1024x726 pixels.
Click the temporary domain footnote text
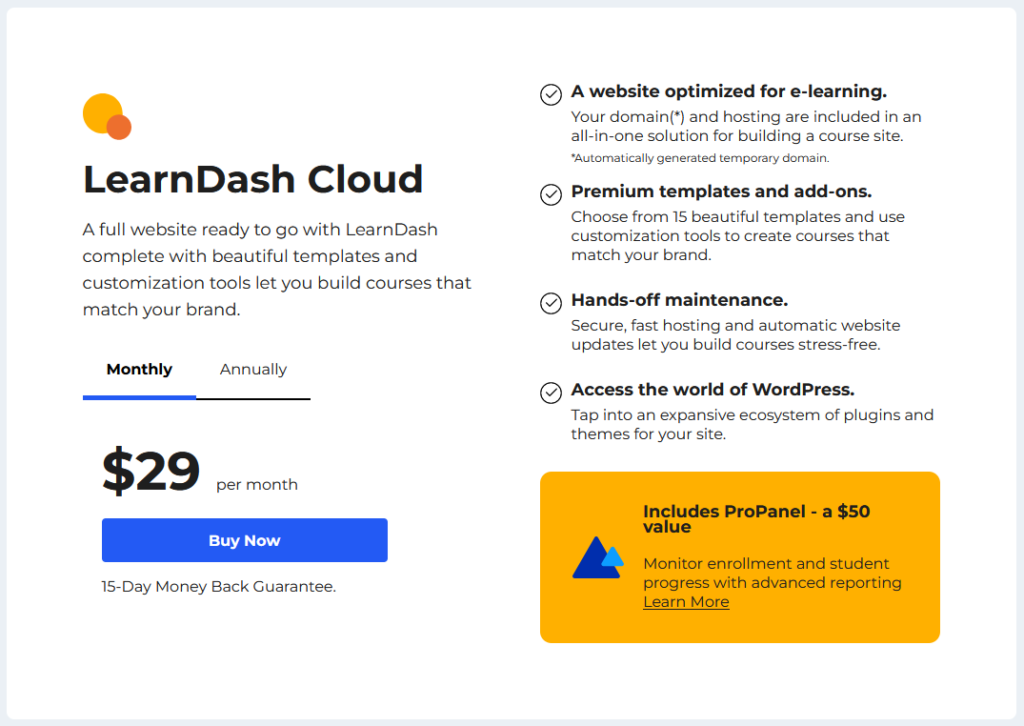700,158
